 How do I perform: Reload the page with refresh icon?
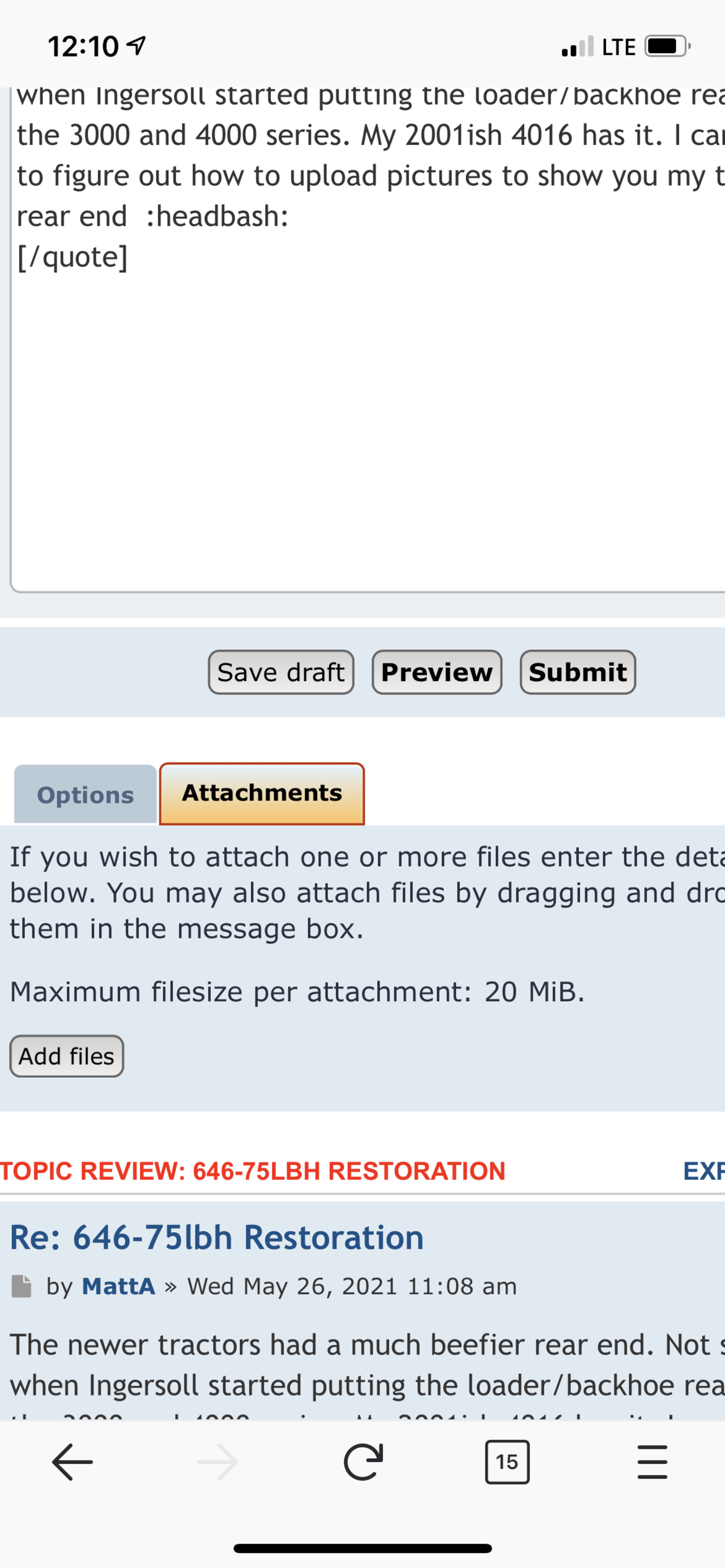coord(363,1462)
